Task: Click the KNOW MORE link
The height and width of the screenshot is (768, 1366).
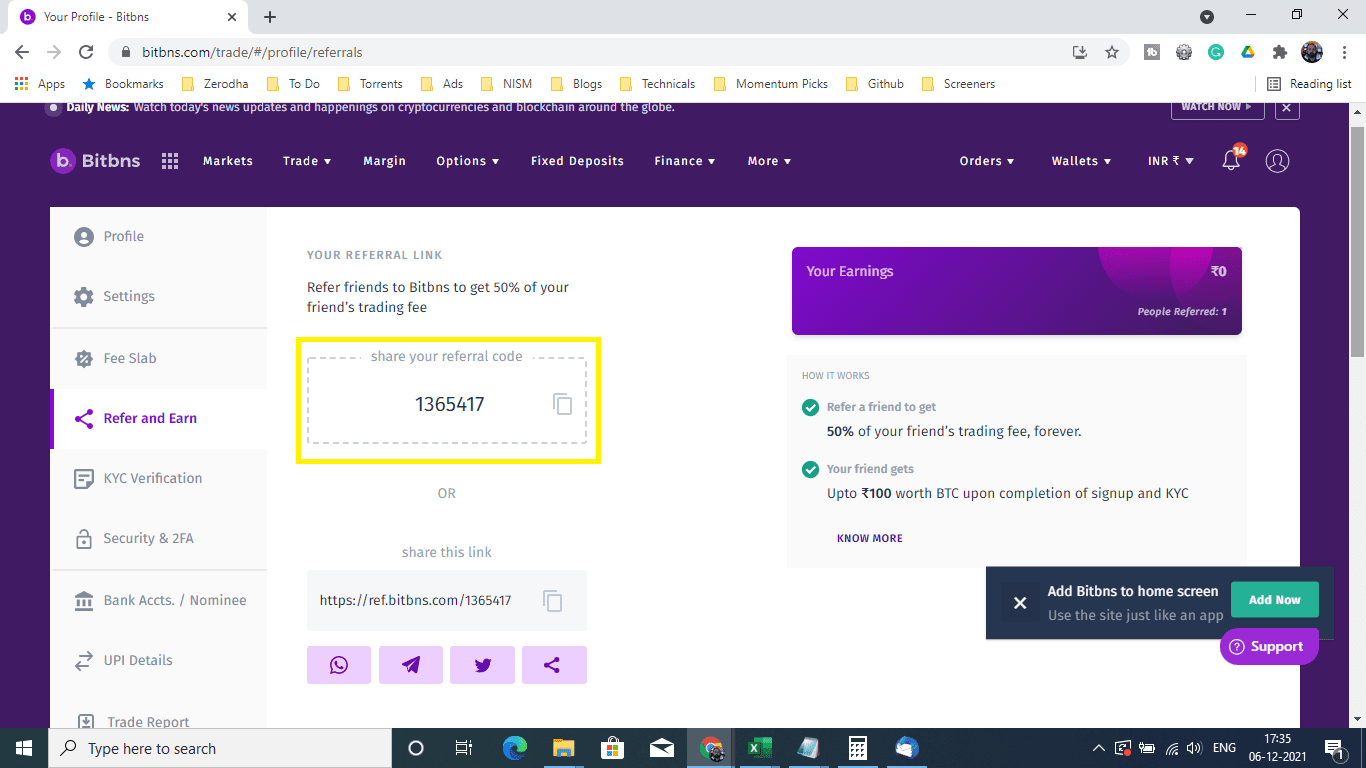Action: 869,538
